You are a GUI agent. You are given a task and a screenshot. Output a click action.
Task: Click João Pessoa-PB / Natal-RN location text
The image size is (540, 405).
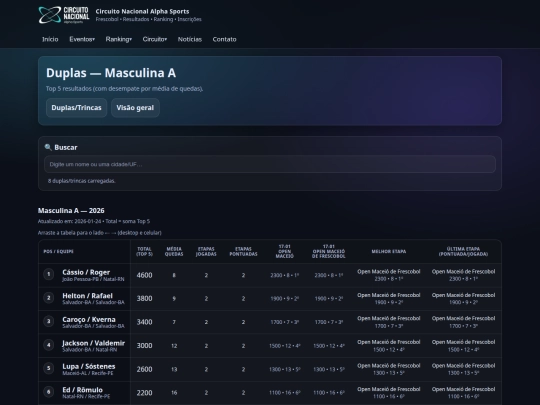[x=93, y=279]
